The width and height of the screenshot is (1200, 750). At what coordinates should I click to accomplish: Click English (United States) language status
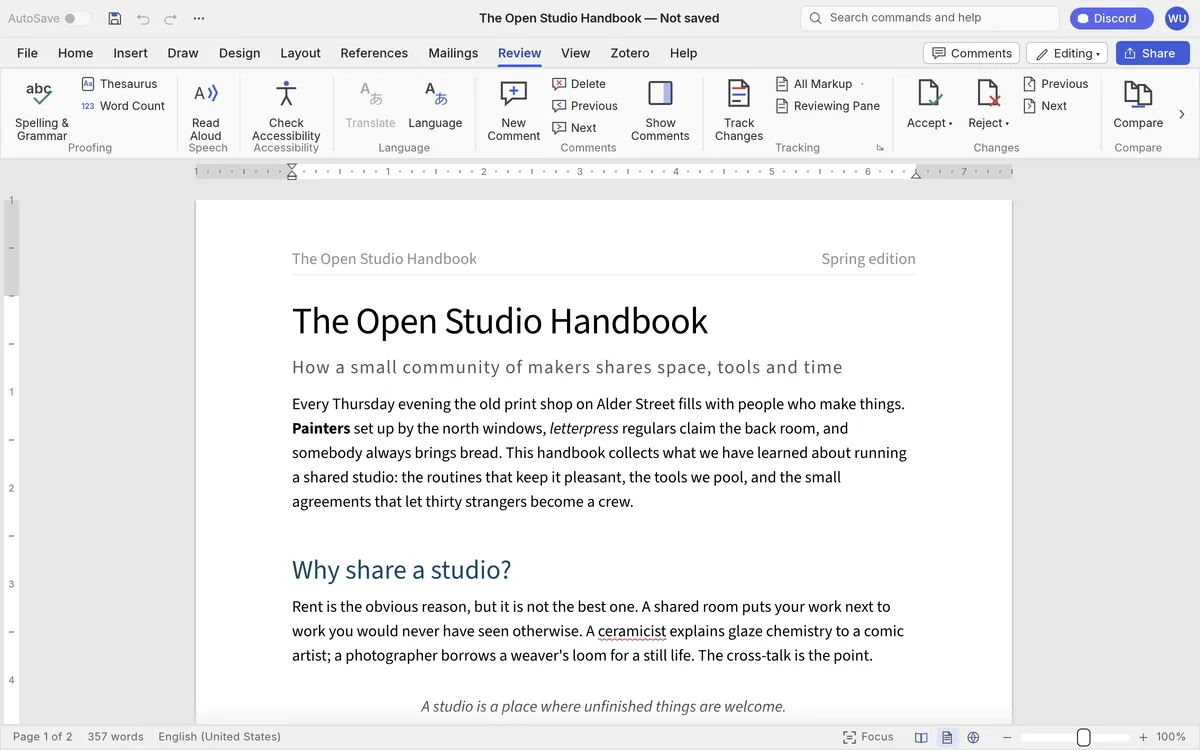219,737
